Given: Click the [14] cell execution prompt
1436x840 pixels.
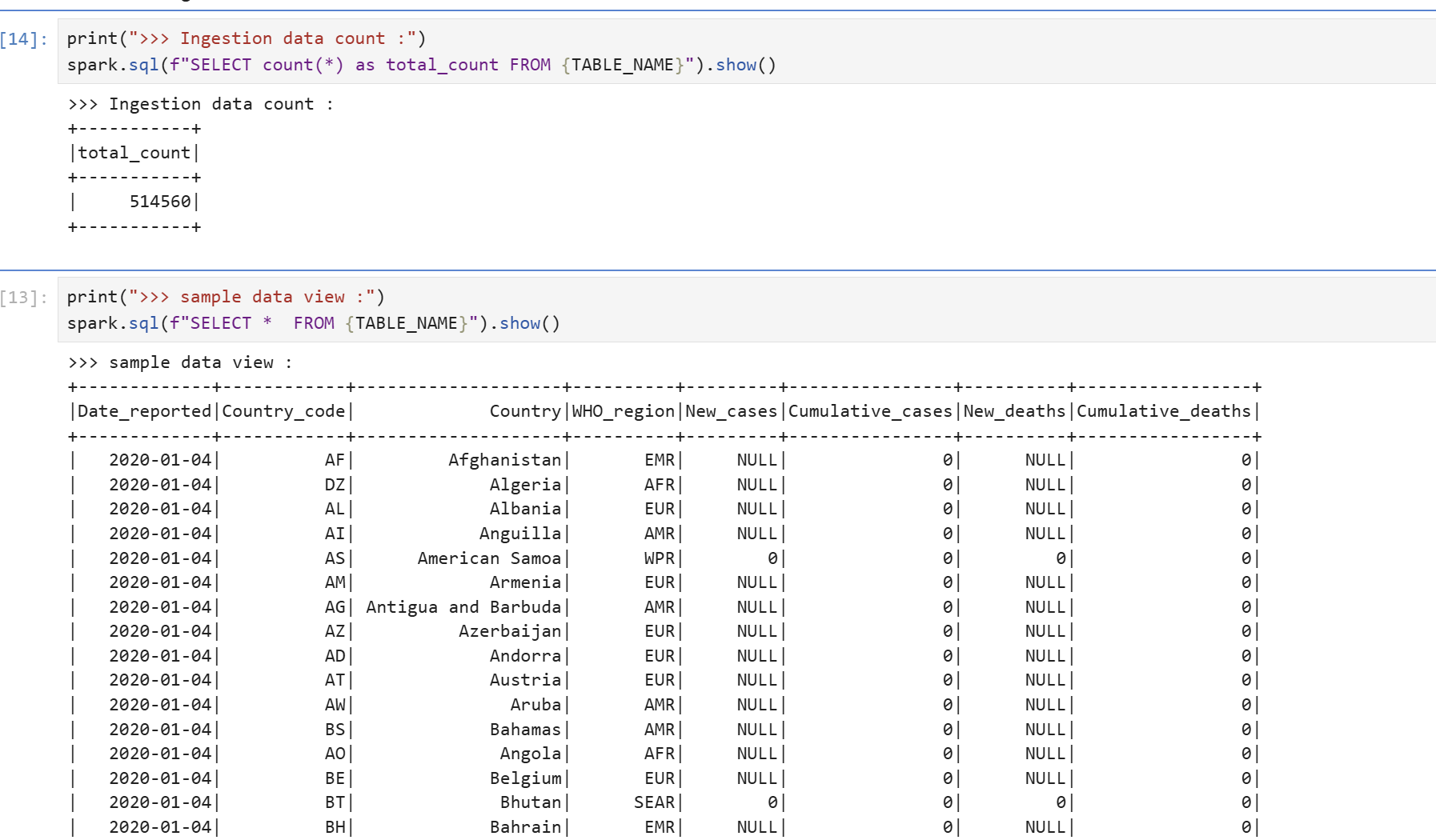Looking at the screenshot, I should 23,39.
